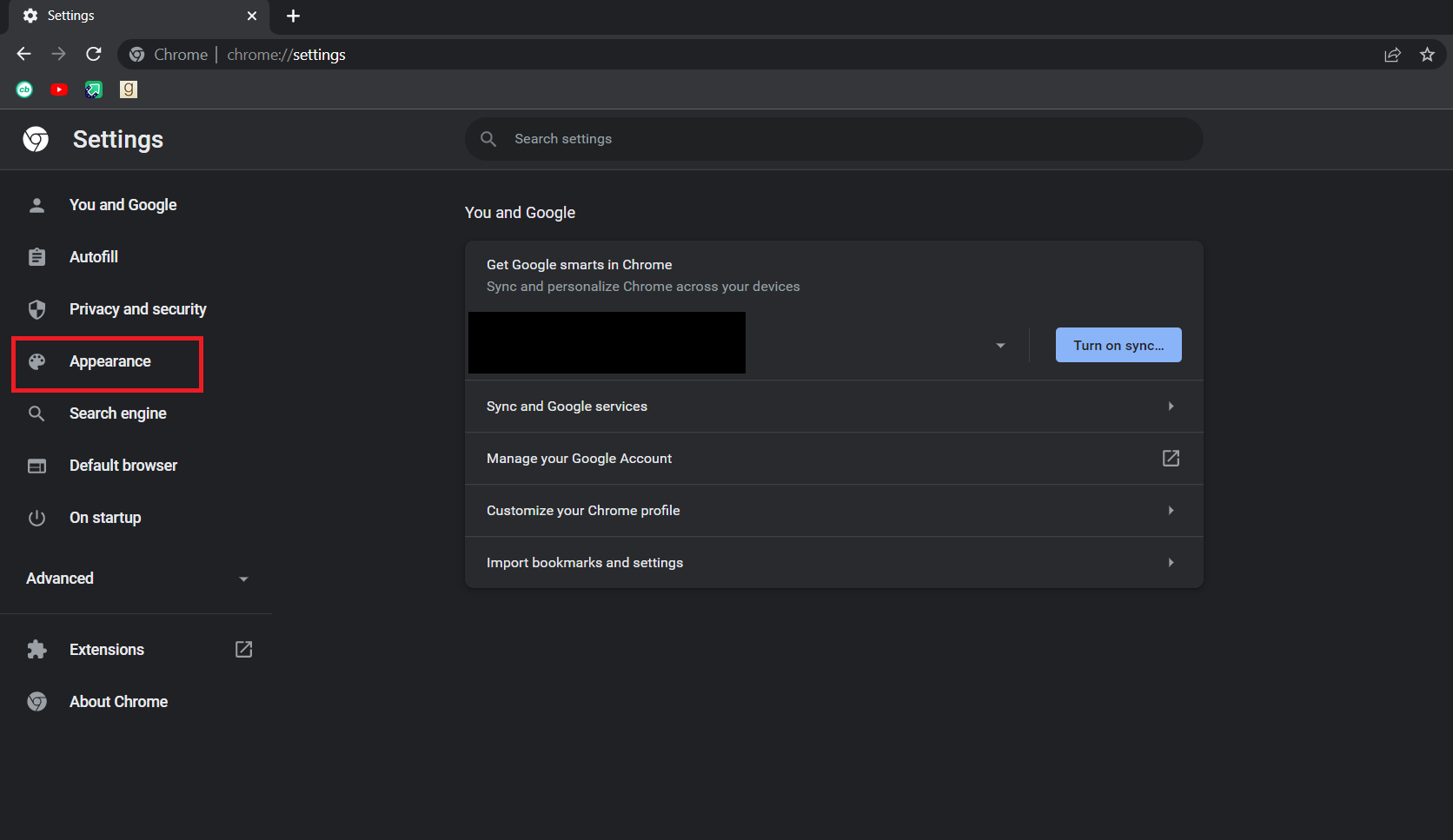Click the magnifier icon in search settings
Screen dimensions: 1453x840
coord(488,139)
